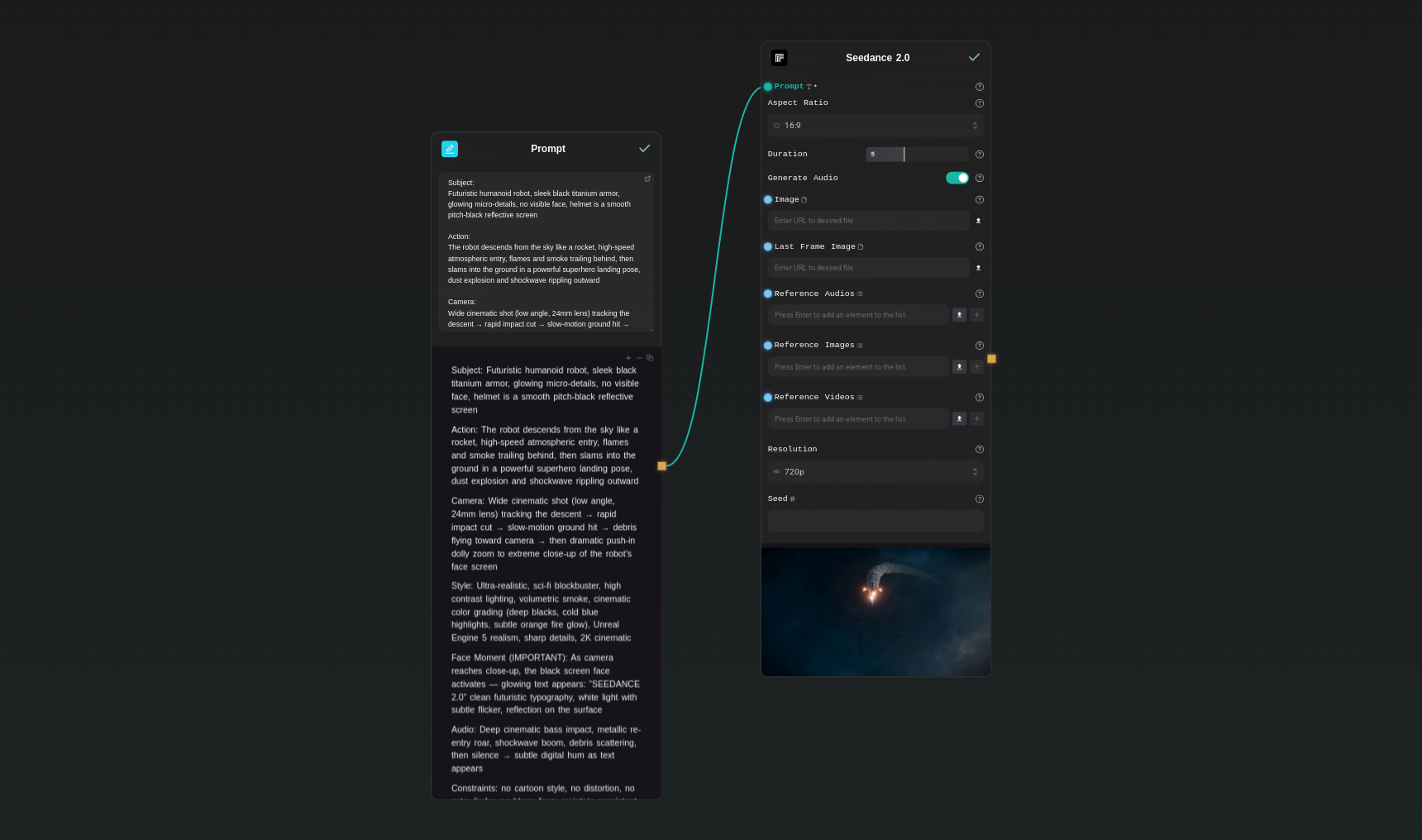
Task: Click the help icon beside Generate Audio
Action: (979, 178)
